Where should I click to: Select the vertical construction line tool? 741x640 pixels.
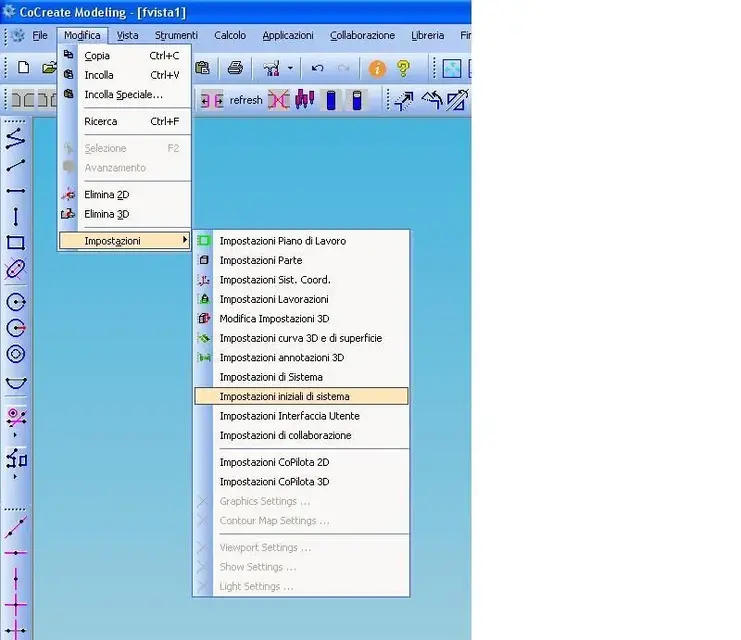[16, 578]
